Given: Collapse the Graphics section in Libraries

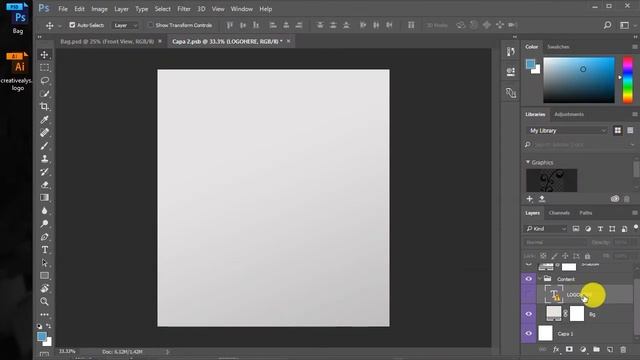Looking at the screenshot, I should tap(528, 162).
